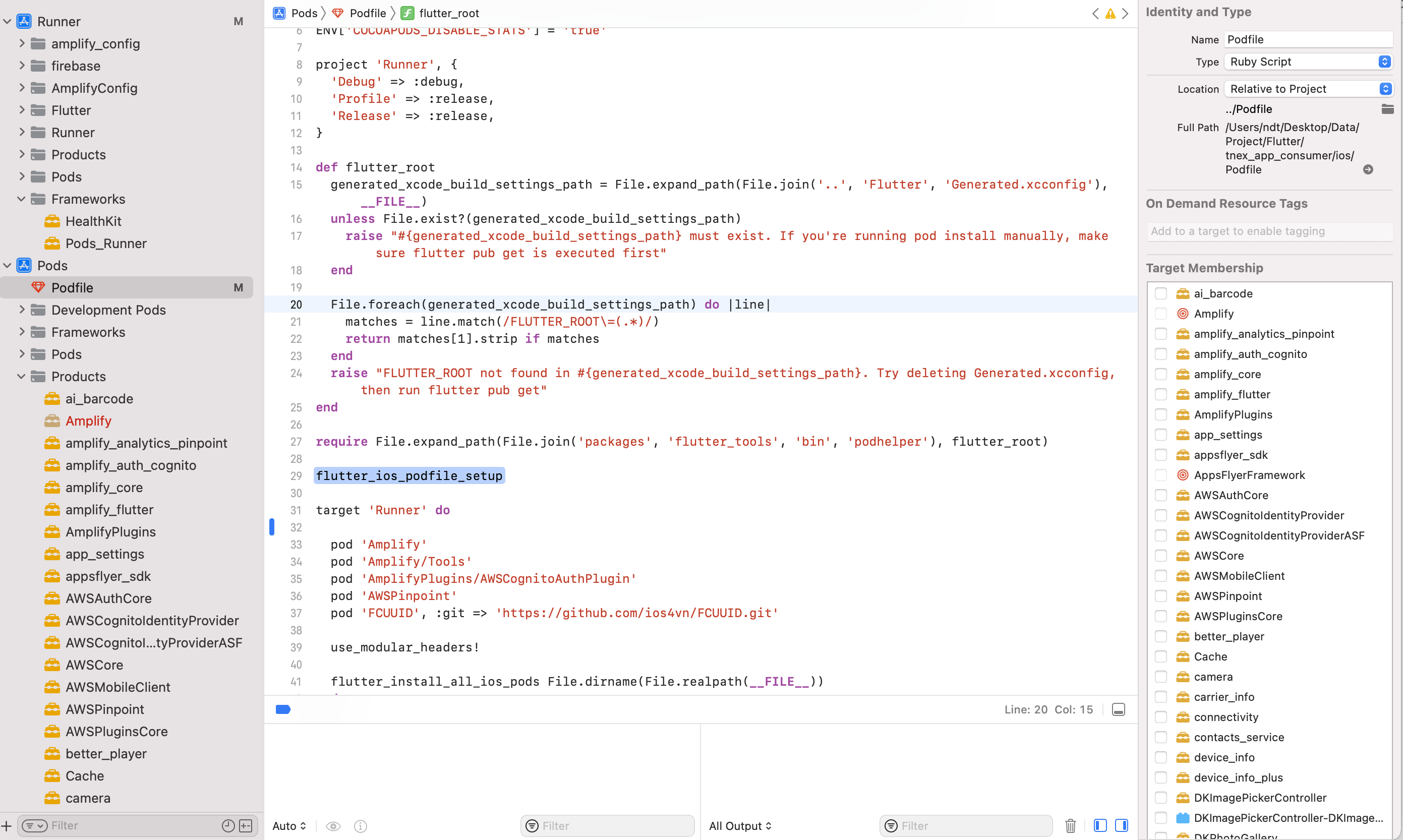Select the red Amplify product

pyautogui.click(x=88, y=421)
